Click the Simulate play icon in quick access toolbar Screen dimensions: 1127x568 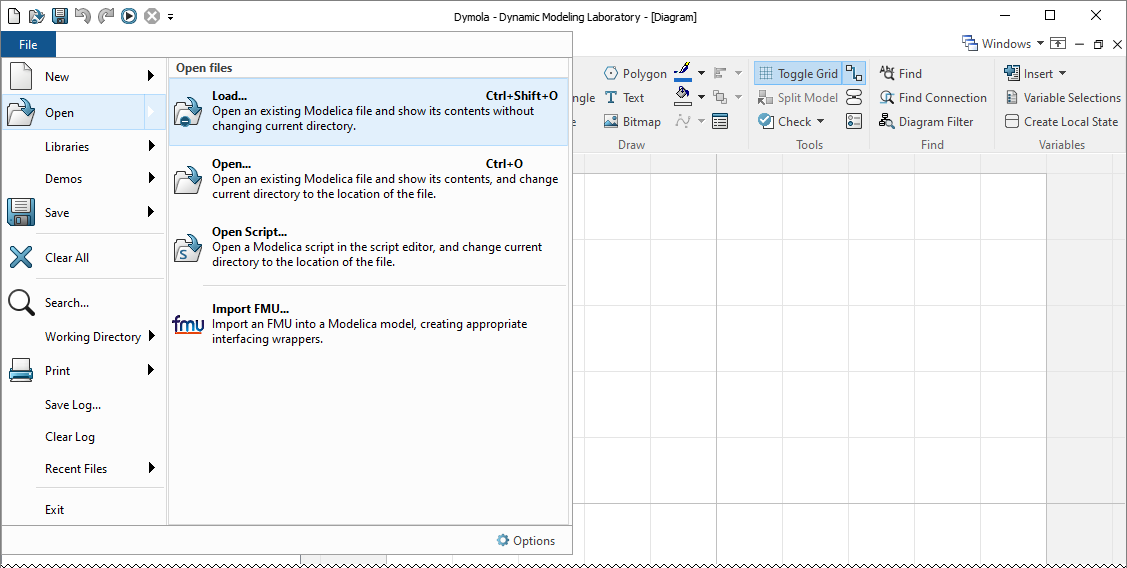click(129, 16)
